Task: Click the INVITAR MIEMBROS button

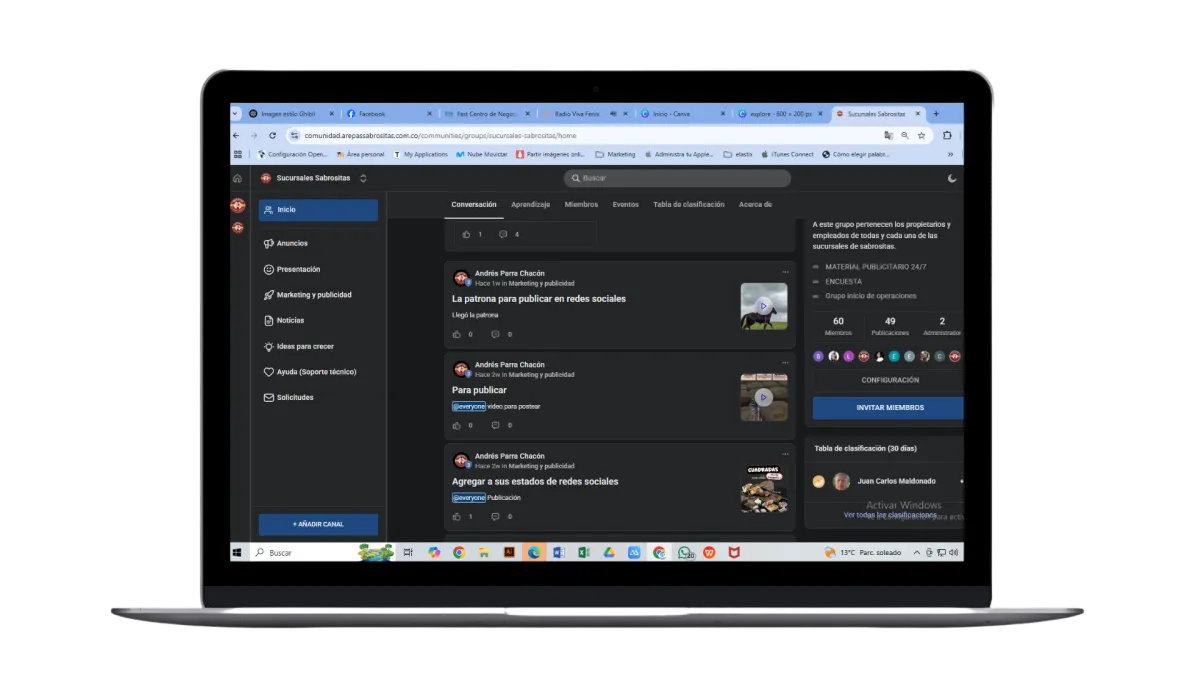Action: [x=888, y=408]
